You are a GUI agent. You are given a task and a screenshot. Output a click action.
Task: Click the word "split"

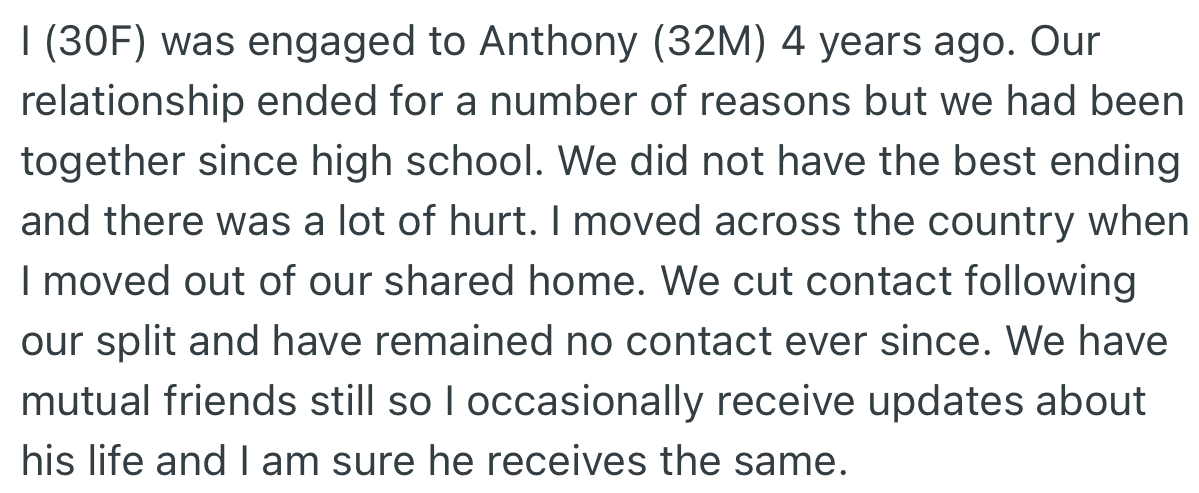[147, 341]
